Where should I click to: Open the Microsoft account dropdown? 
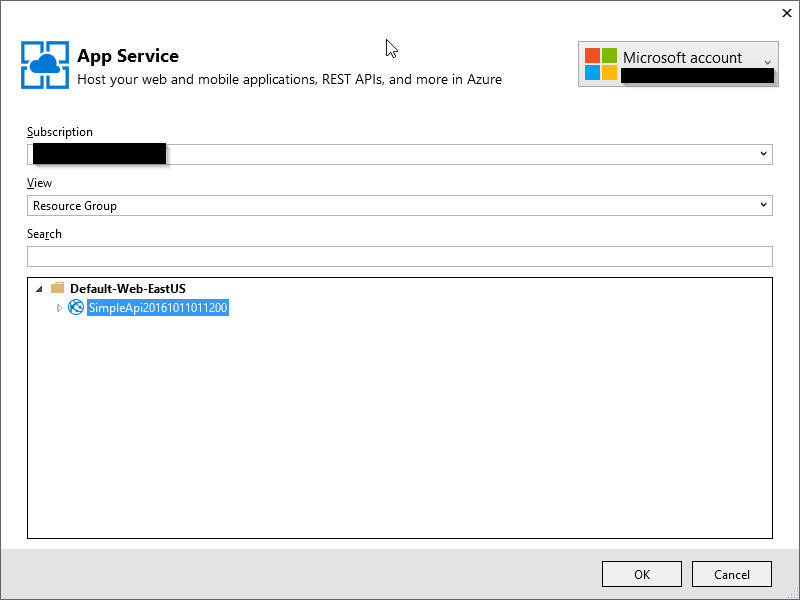pos(678,64)
